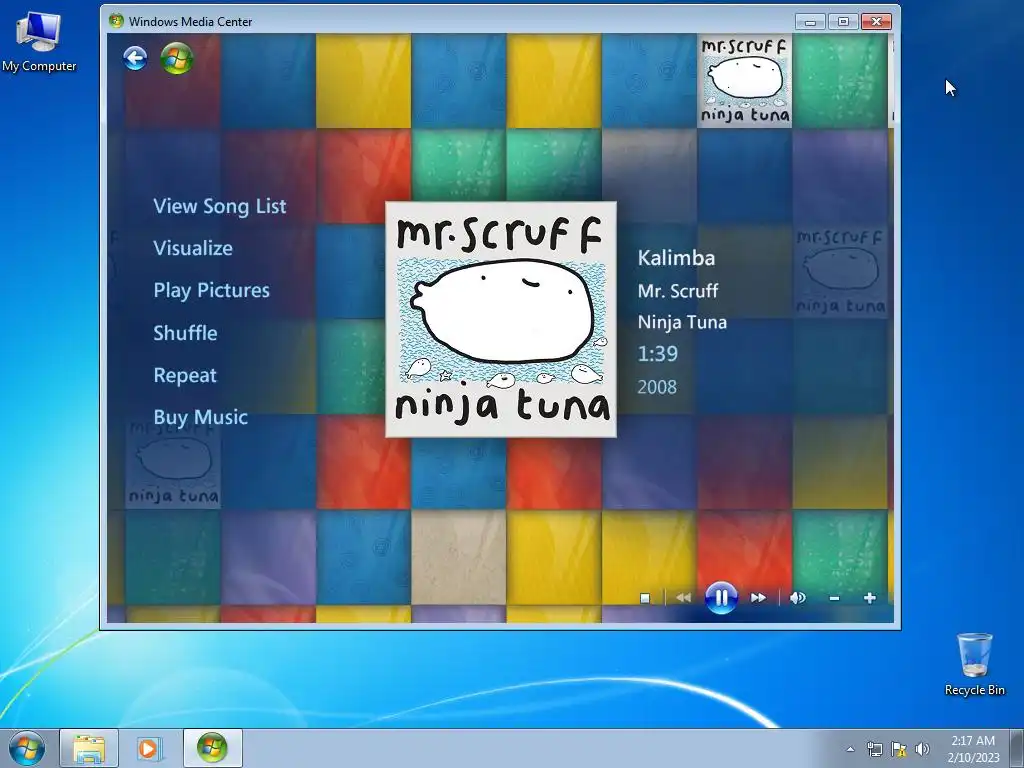Maximize the Windows Media Center window
1024x768 pixels.
(x=843, y=22)
